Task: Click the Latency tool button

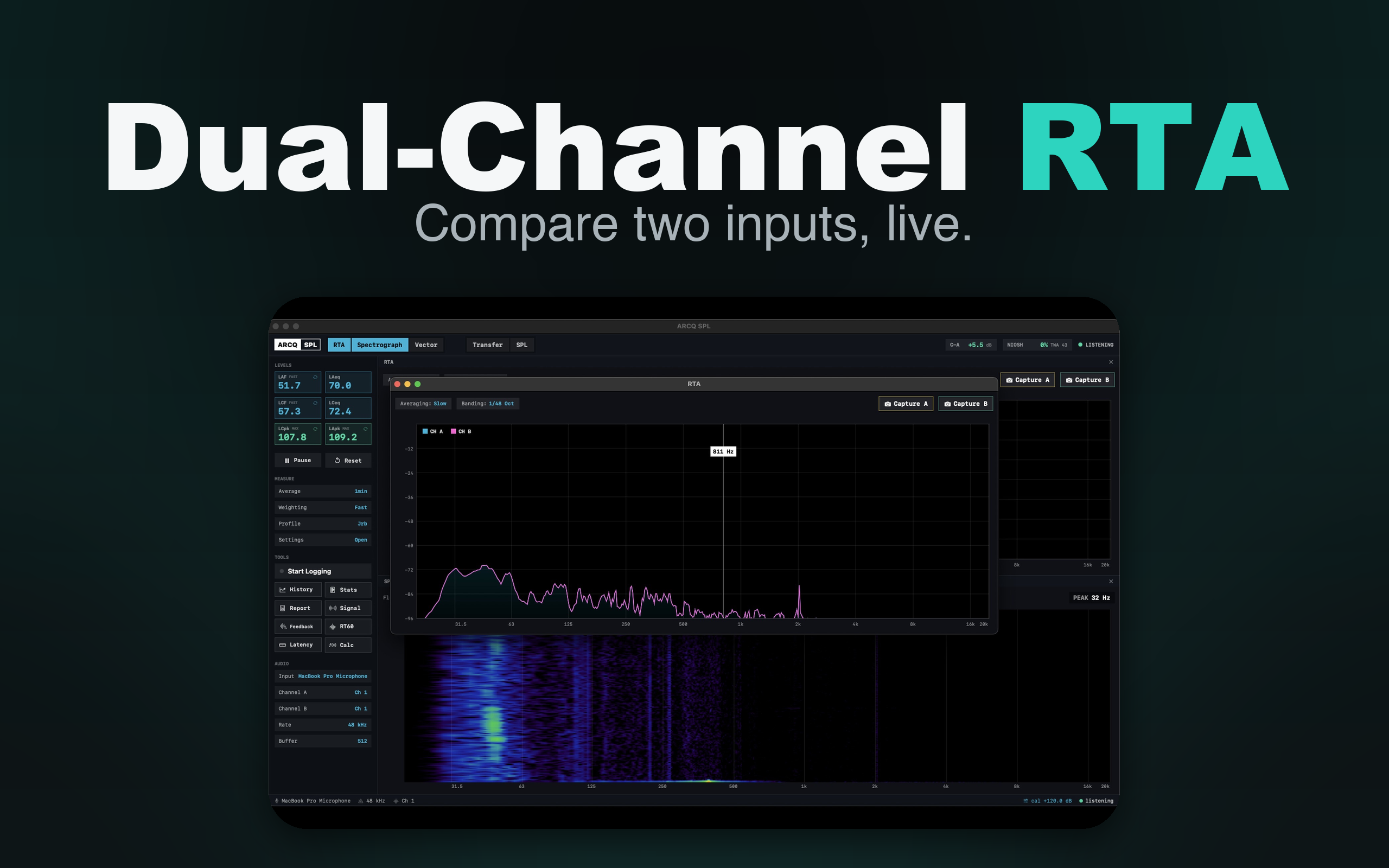Action: (x=298, y=644)
